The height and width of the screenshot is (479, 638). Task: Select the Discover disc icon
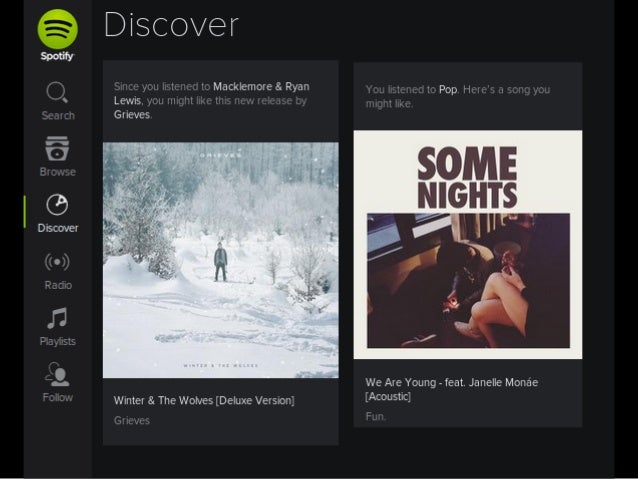(57, 204)
